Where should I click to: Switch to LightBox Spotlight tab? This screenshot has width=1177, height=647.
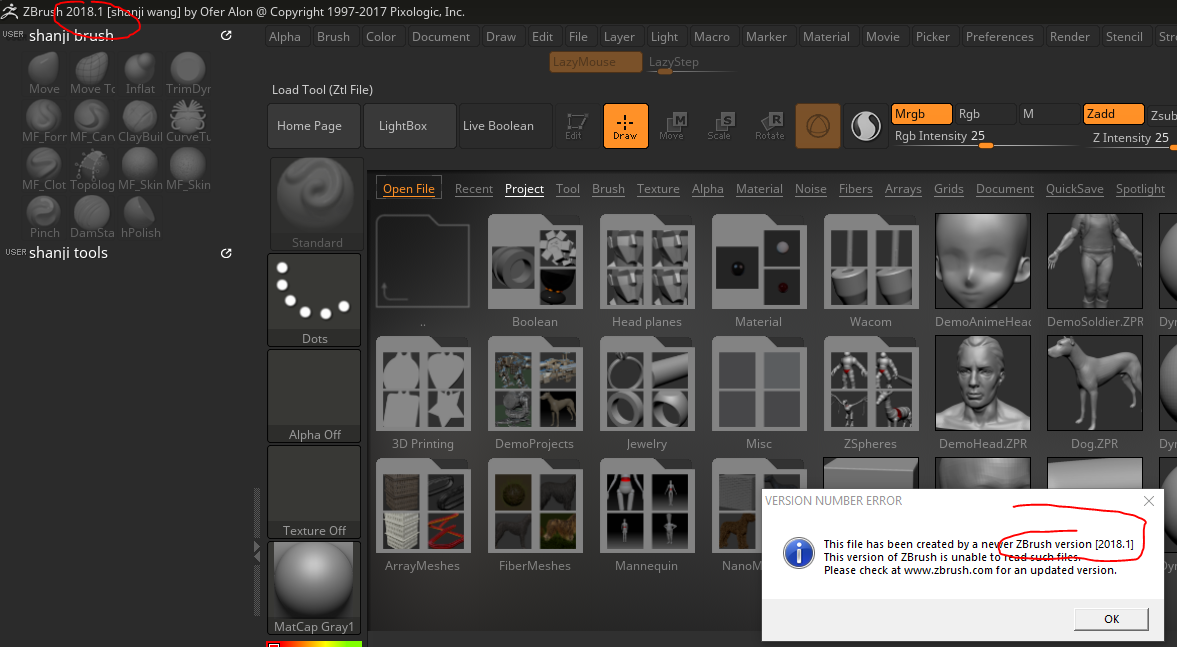pos(1140,189)
